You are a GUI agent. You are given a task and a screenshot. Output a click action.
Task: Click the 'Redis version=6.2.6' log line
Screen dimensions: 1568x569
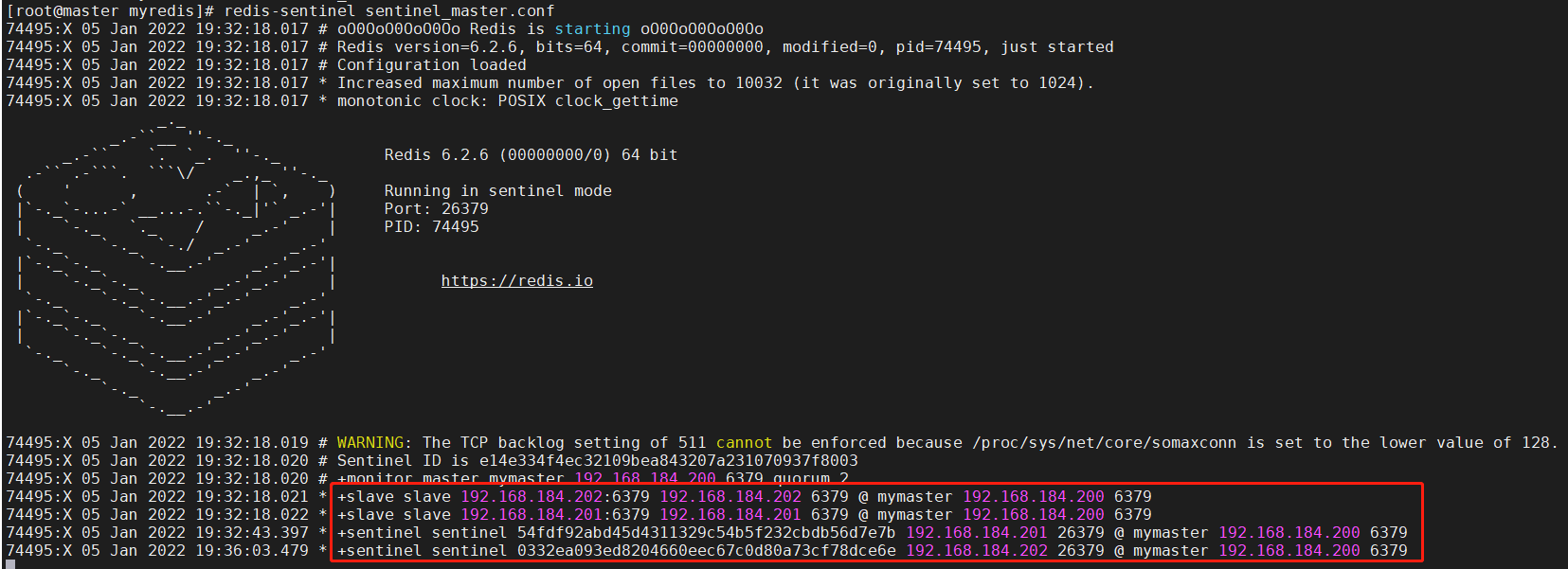pyautogui.click(x=560, y=46)
